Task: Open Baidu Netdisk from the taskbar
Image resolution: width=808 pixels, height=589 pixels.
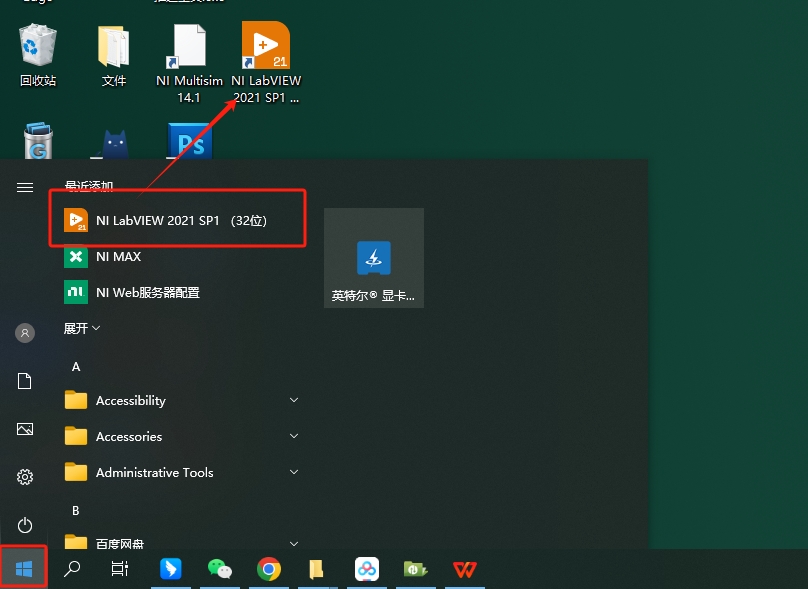Action: click(366, 569)
